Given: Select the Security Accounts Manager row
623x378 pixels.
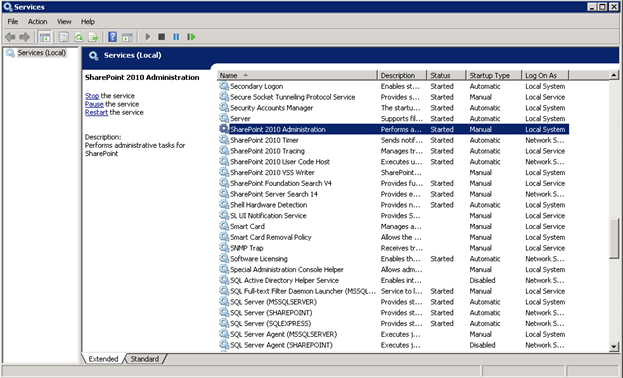Looking at the screenshot, I should coord(394,108).
